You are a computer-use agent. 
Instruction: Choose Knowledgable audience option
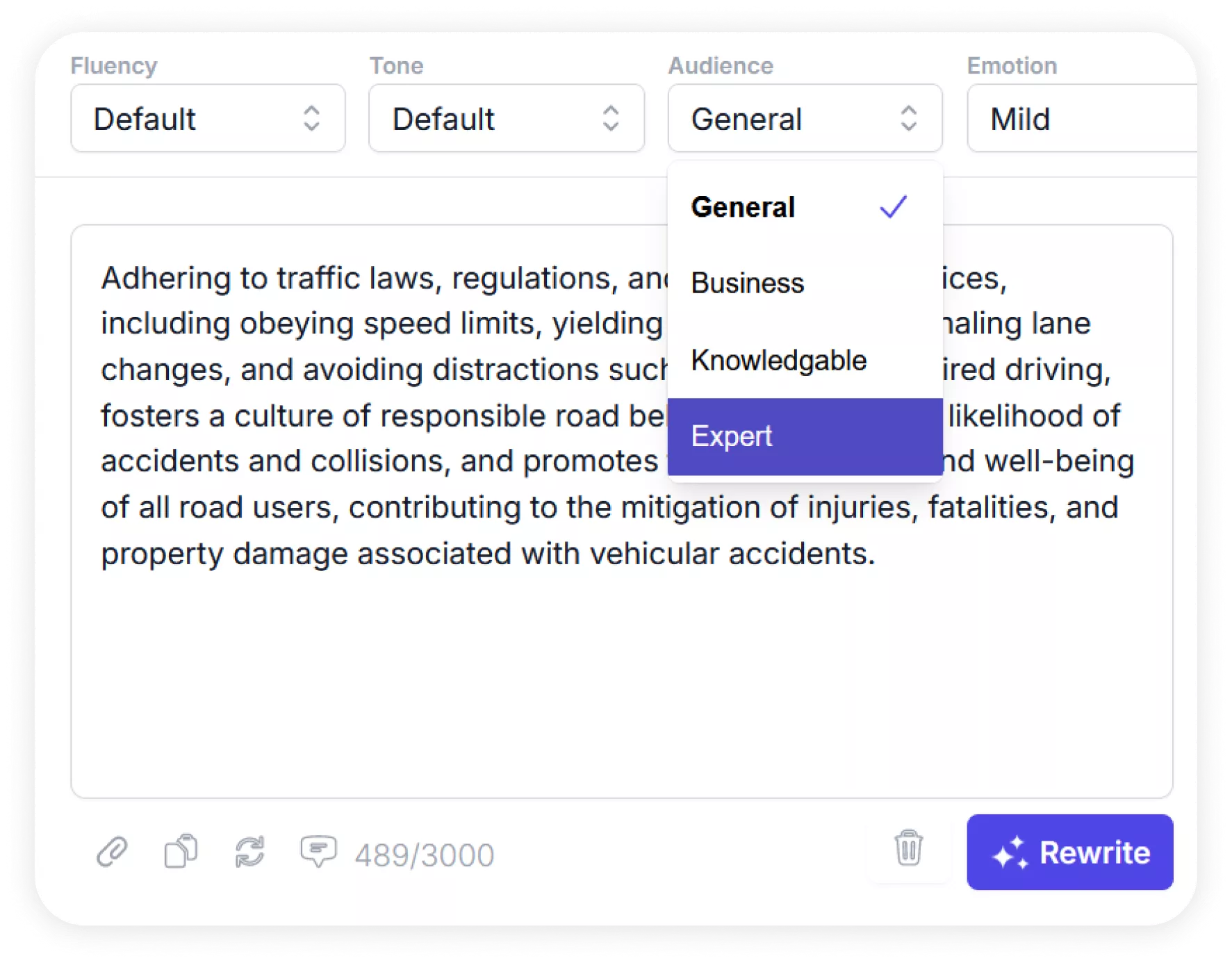point(778,360)
